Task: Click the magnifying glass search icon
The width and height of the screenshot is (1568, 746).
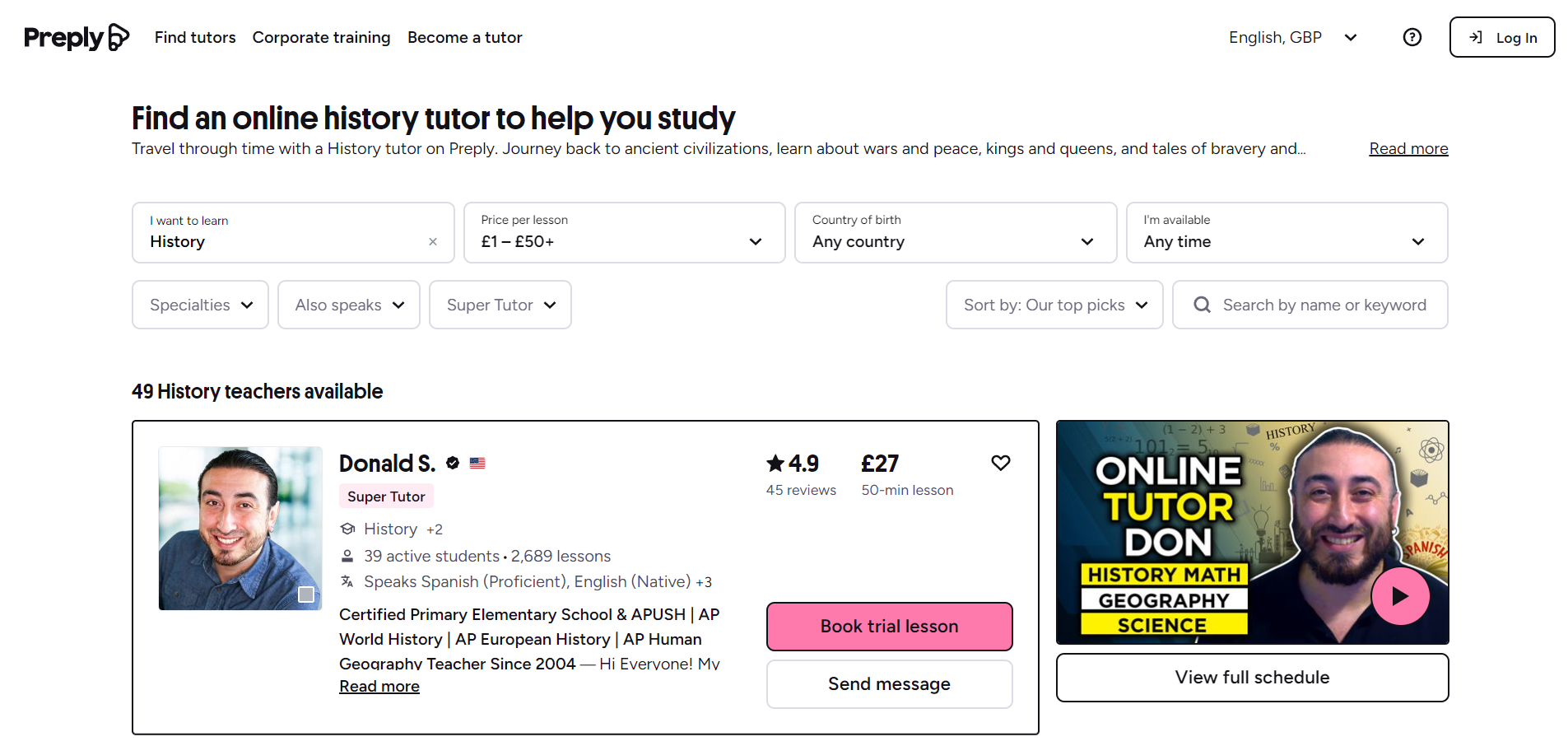Action: [x=1202, y=305]
